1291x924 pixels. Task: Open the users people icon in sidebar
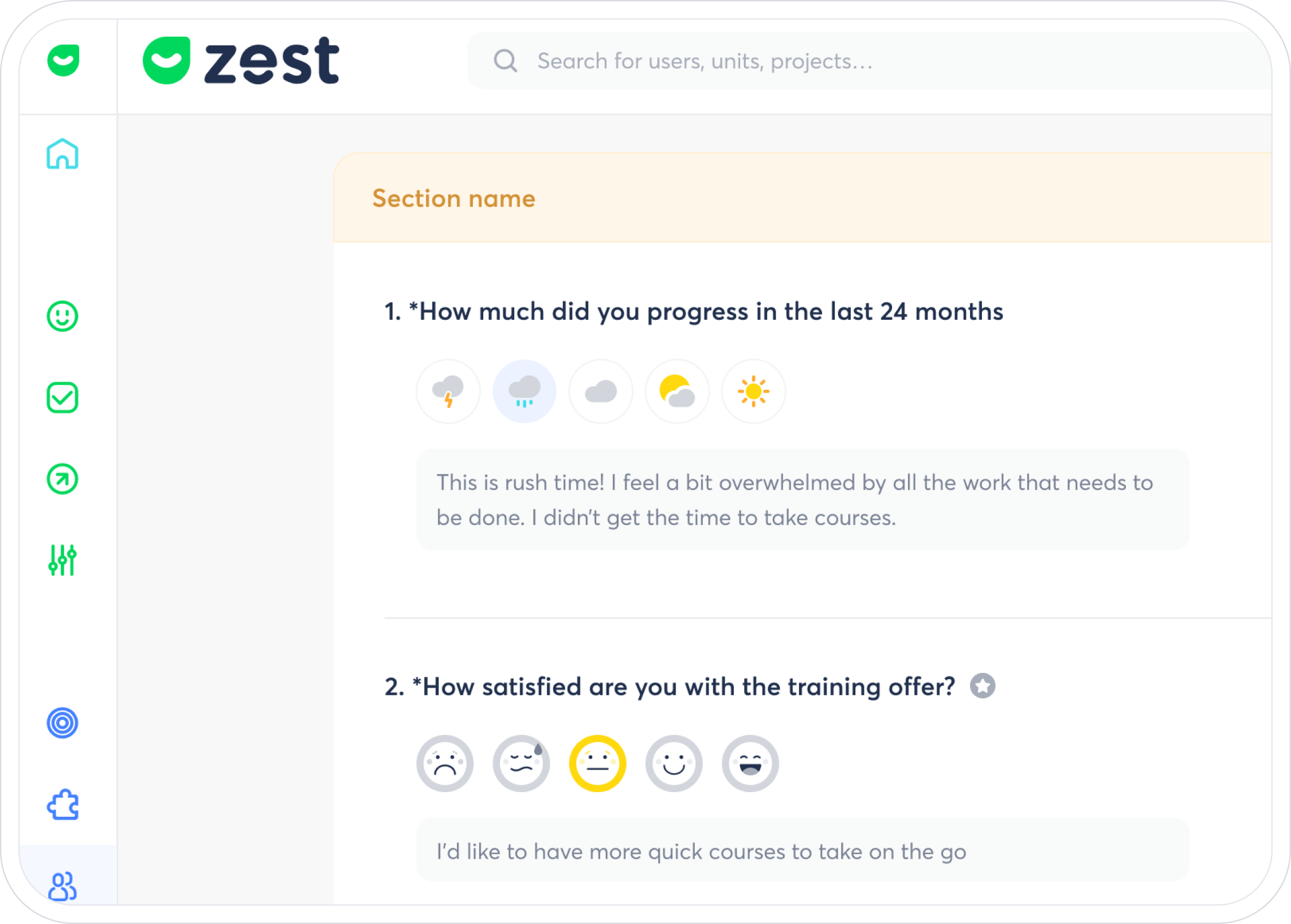point(62,886)
